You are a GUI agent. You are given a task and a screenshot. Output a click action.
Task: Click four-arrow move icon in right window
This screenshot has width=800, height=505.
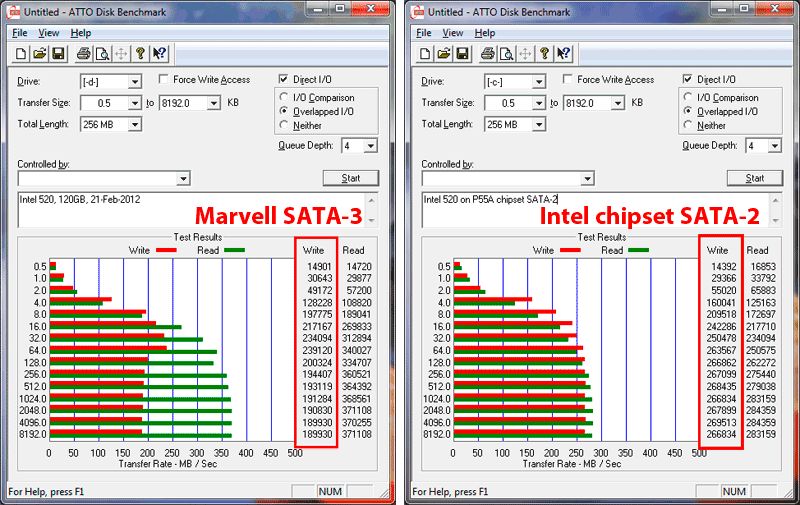click(x=525, y=54)
